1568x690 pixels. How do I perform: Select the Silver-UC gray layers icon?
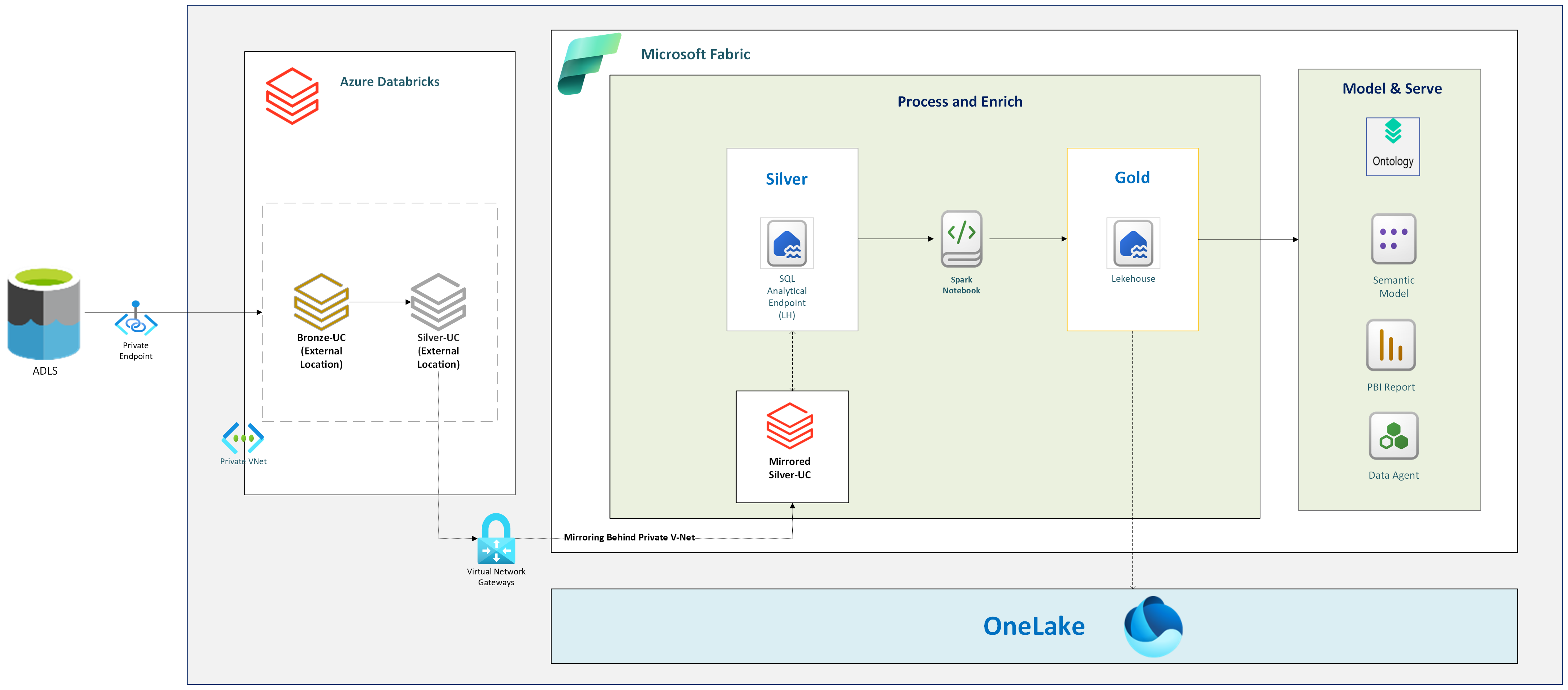438,301
